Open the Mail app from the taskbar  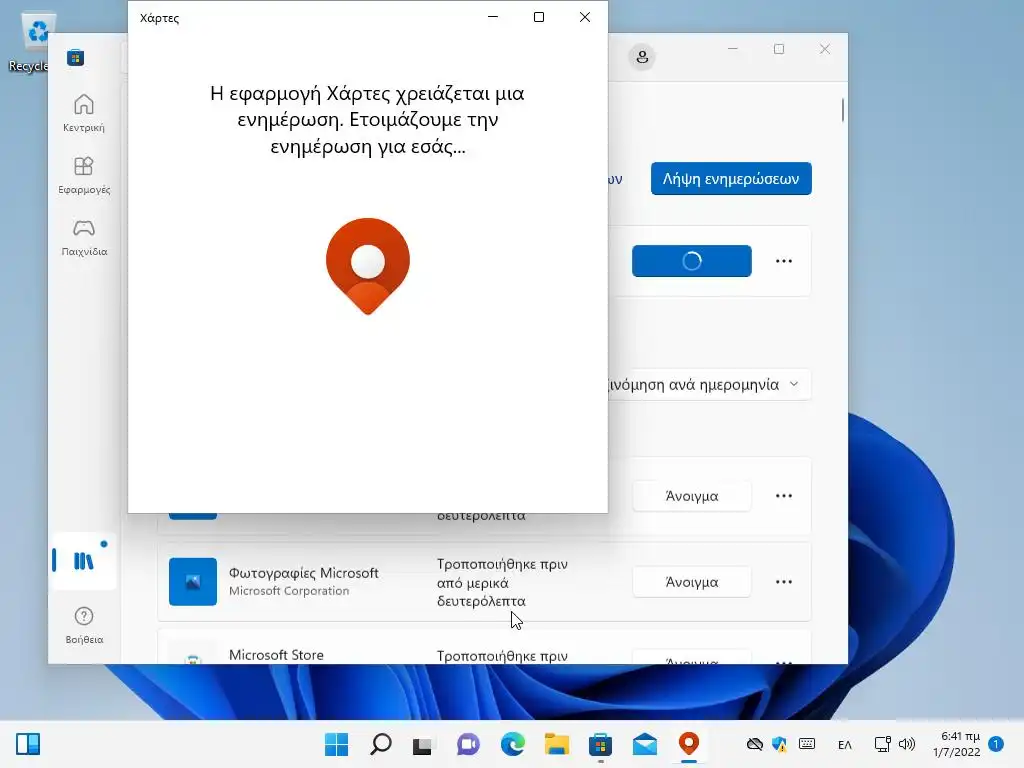[645, 744]
